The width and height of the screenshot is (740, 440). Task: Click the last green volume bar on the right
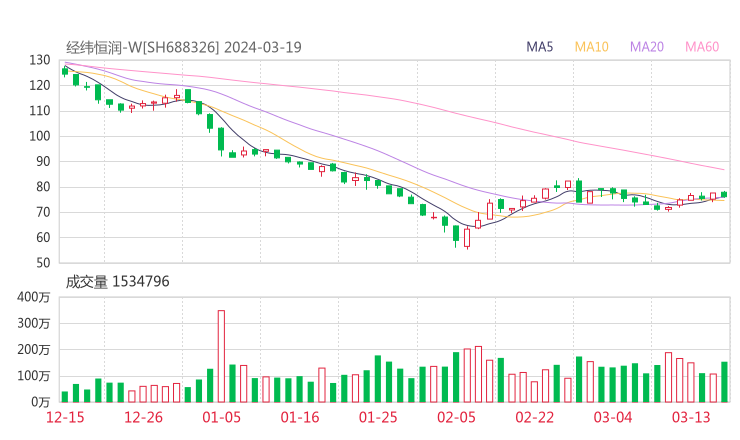(x=724, y=382)
